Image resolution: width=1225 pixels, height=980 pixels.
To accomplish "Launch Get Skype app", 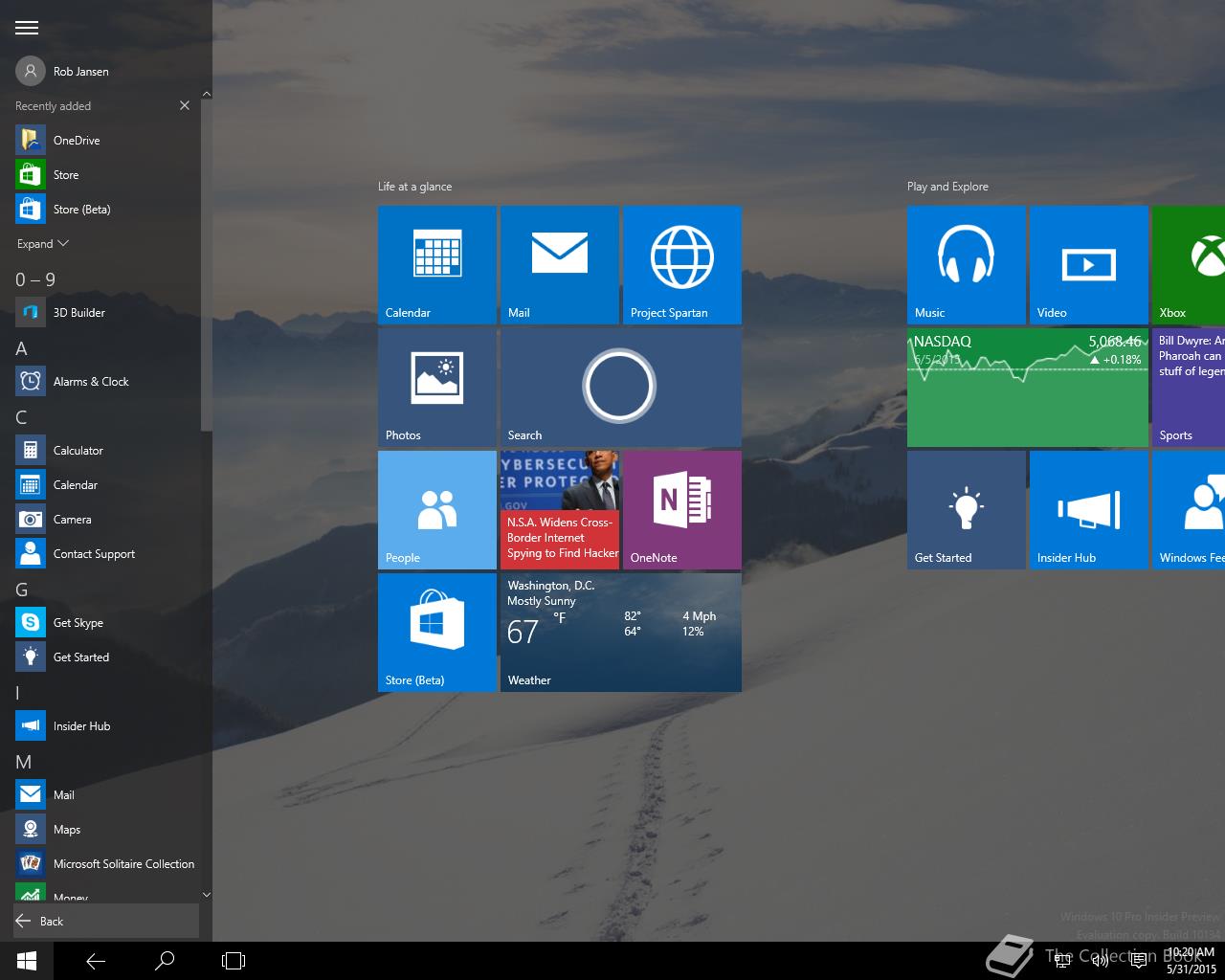I will click(x=106, y=622).
